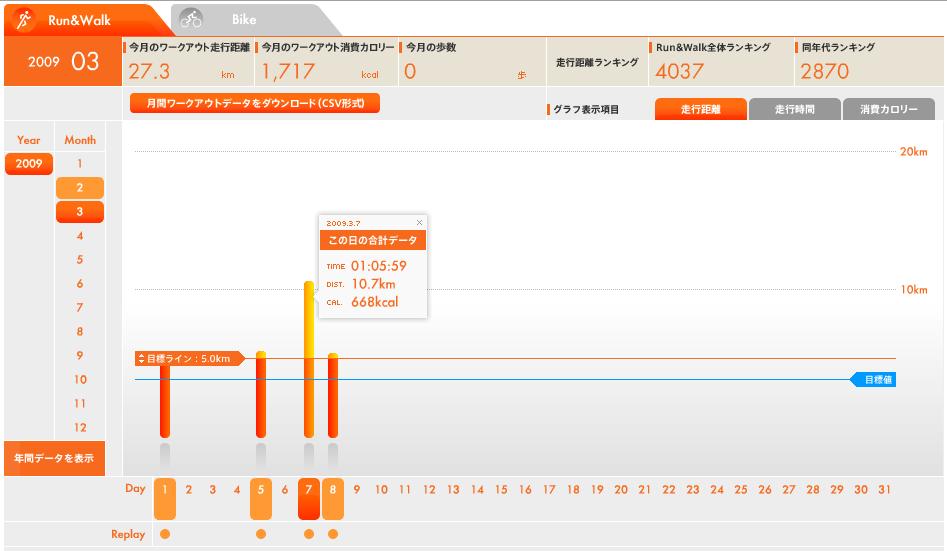The width and height of the screenshot is (947, 551).
Task: Select year 2009 in Year column
Action: pos(29,164)
